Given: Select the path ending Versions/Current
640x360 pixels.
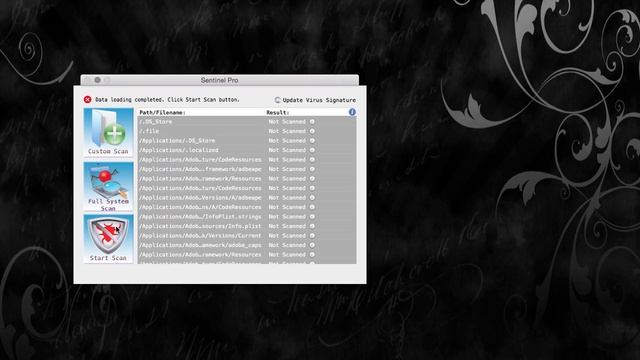Looking at the screenshot, I should (x=200, y=236).
